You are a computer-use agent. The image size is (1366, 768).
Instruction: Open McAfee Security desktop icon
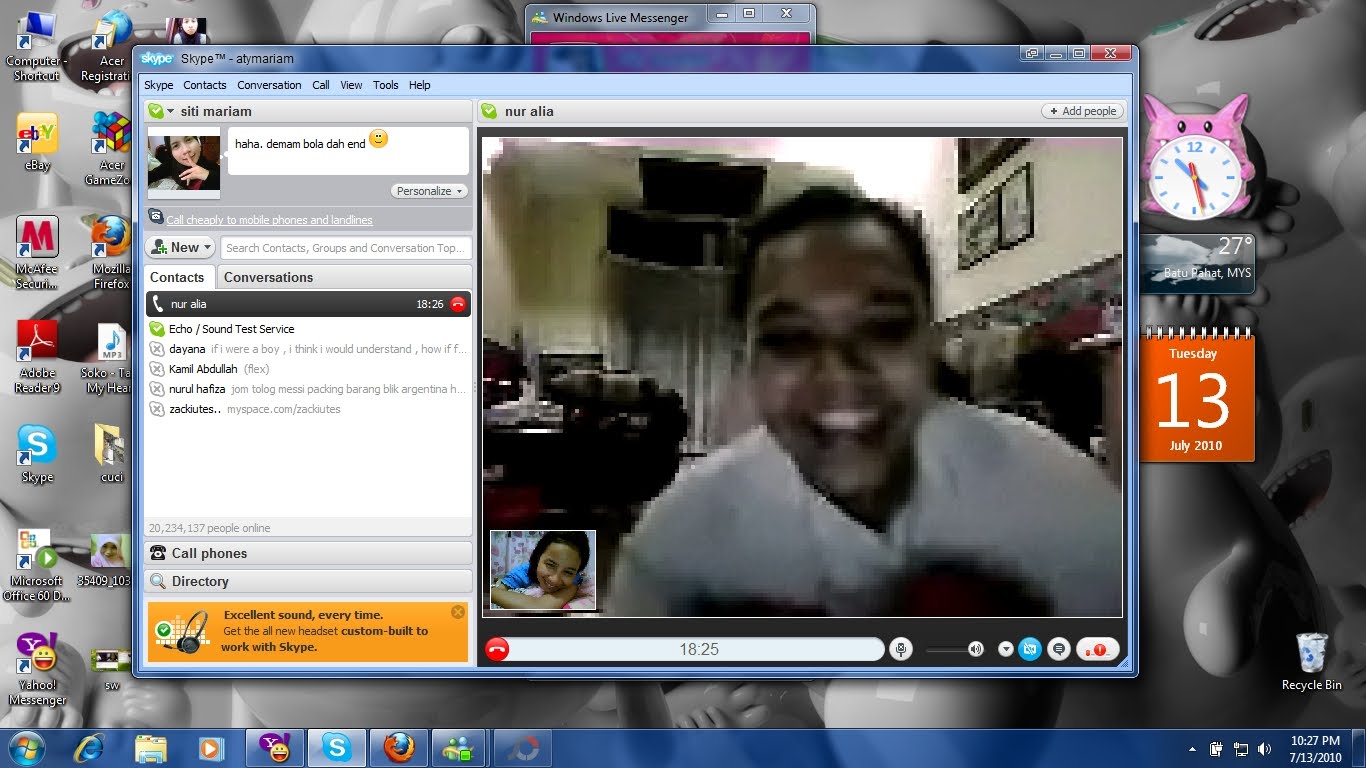click(37, 253)
